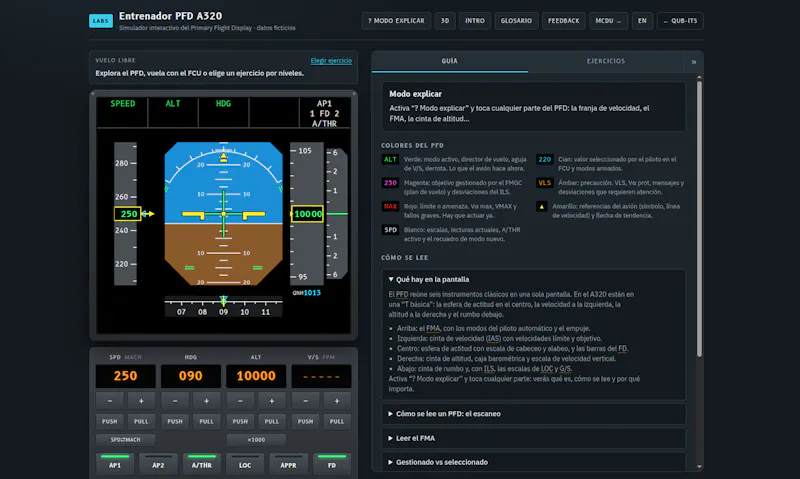This screenshot has width=800, height=479.
Task: Decrease SPD with the minus button
Action: pyautogui.click(x=110, y=401)
